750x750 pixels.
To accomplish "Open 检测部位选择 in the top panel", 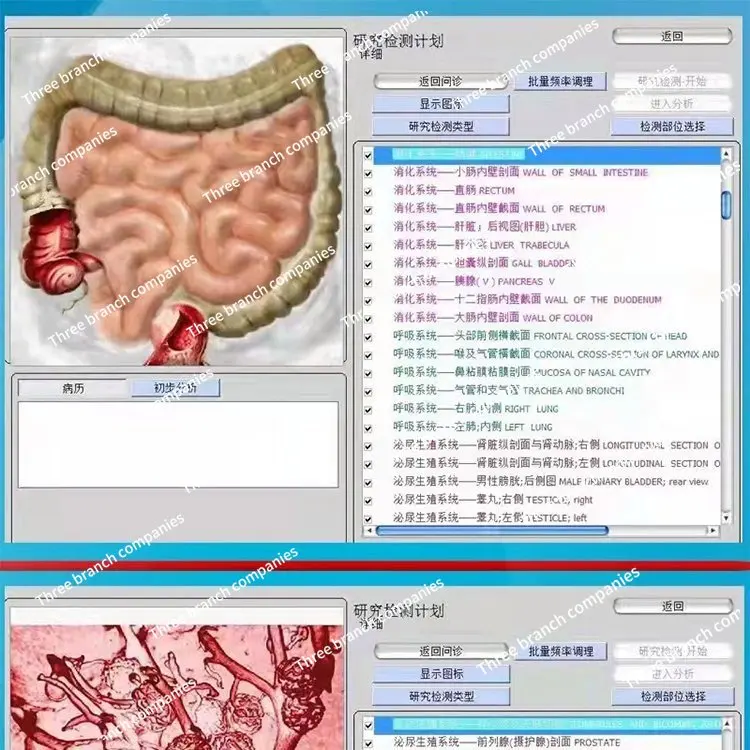I will [x=672, y=127].
